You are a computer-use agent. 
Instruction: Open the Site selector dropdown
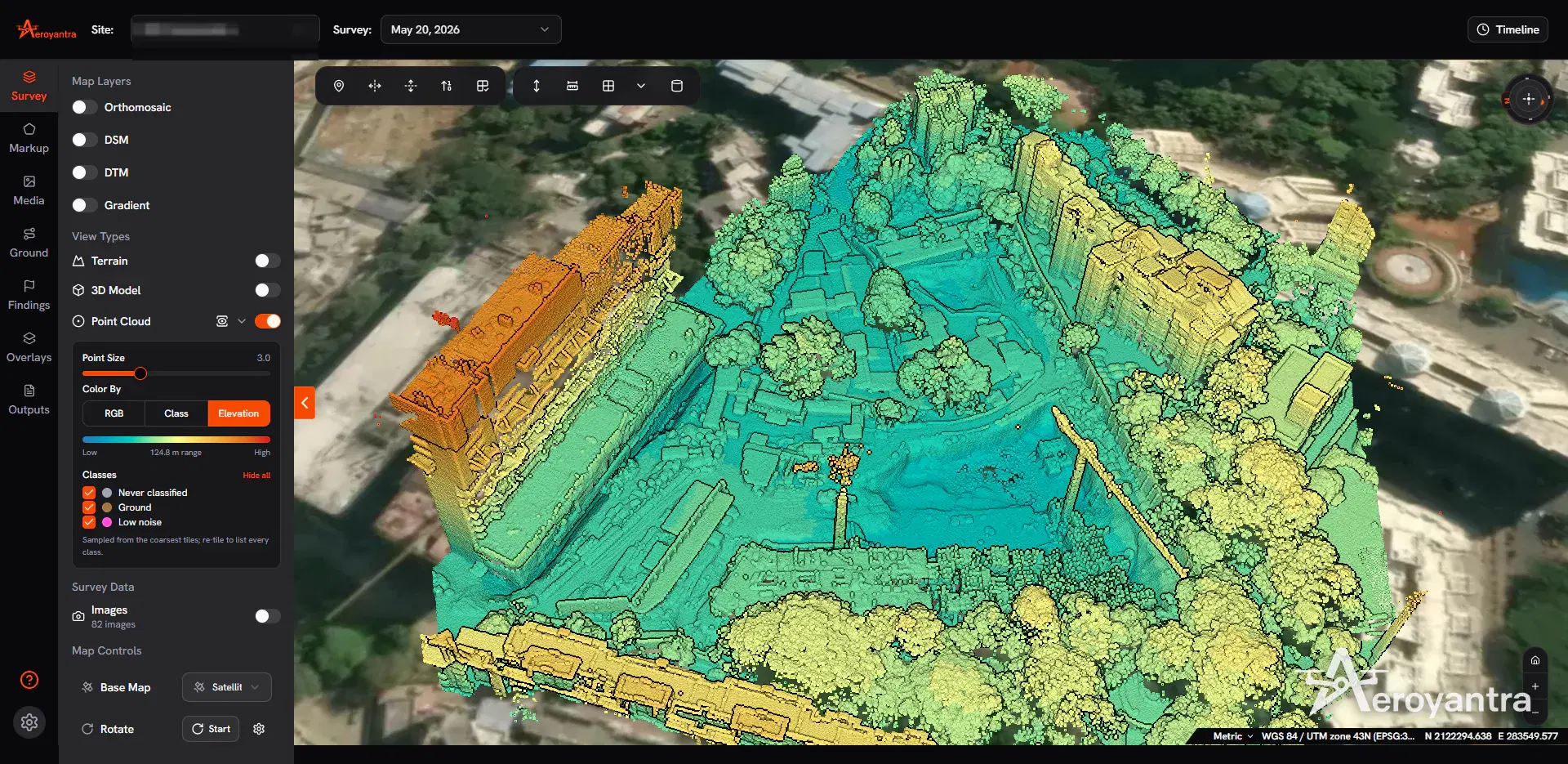(225, 29)
